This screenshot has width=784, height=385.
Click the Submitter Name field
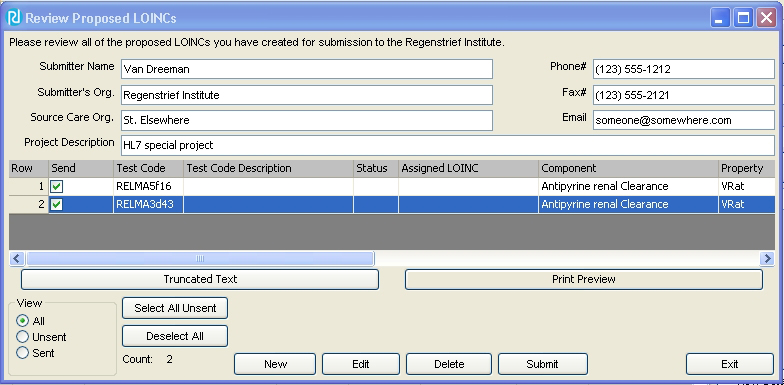click(307, 69)
